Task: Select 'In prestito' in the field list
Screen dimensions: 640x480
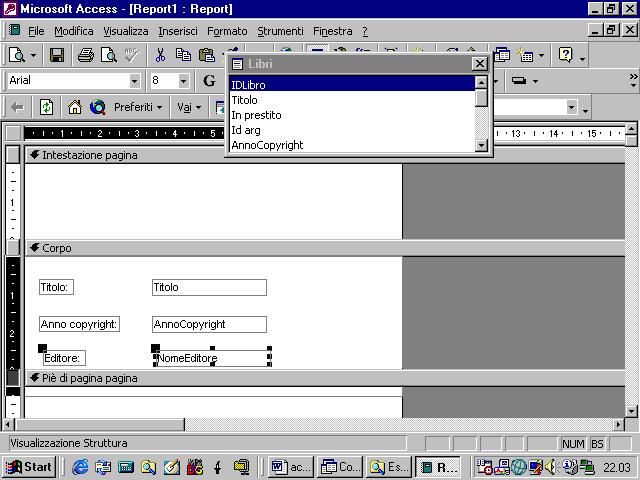Action: point(352,115)
